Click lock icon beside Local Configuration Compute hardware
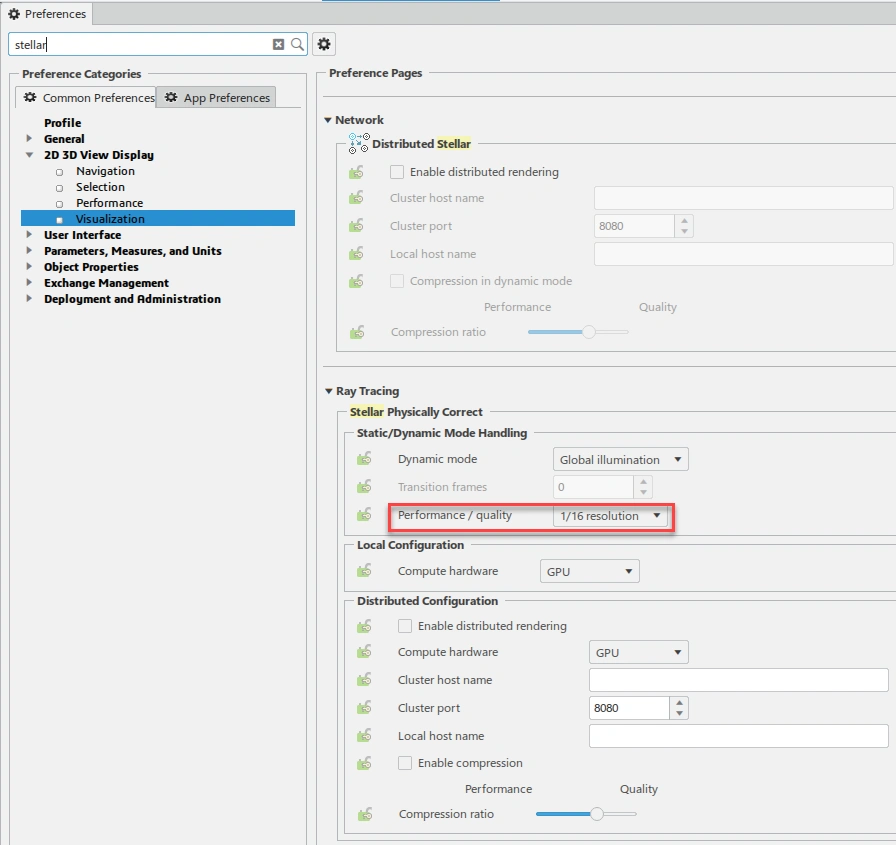 click(x=365, y=571)
